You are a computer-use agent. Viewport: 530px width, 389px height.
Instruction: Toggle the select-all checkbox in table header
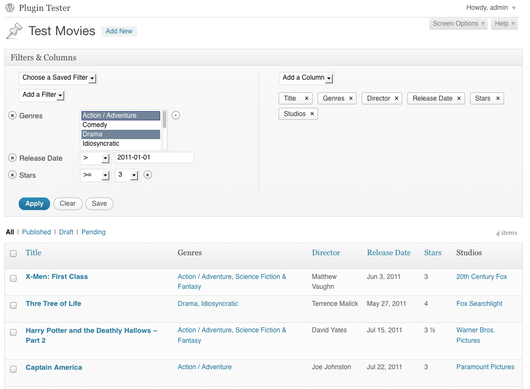[x=13, y=253]
